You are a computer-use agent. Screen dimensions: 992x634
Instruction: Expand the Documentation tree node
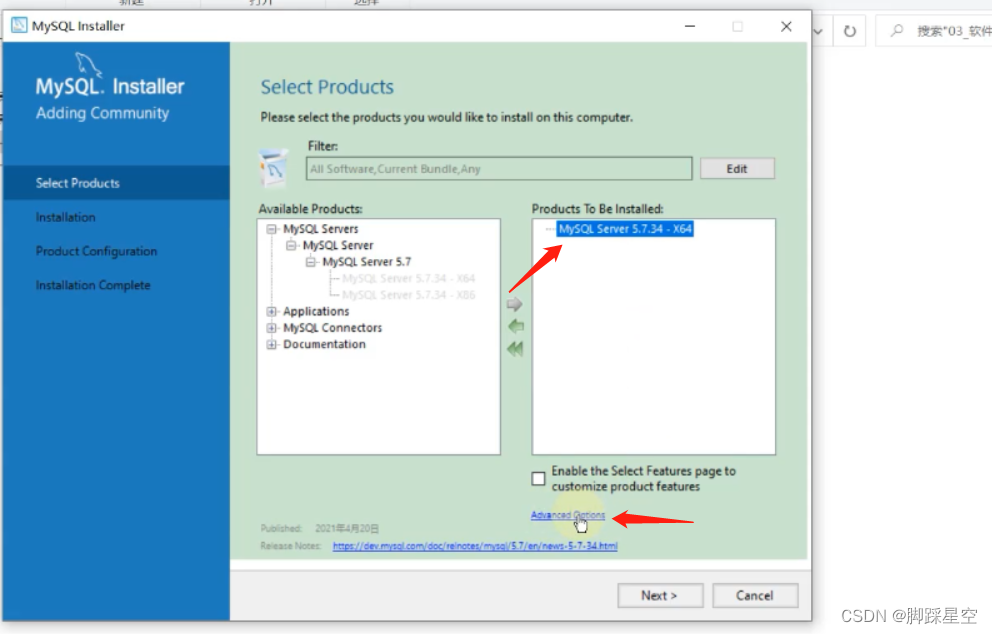(271, 344)
